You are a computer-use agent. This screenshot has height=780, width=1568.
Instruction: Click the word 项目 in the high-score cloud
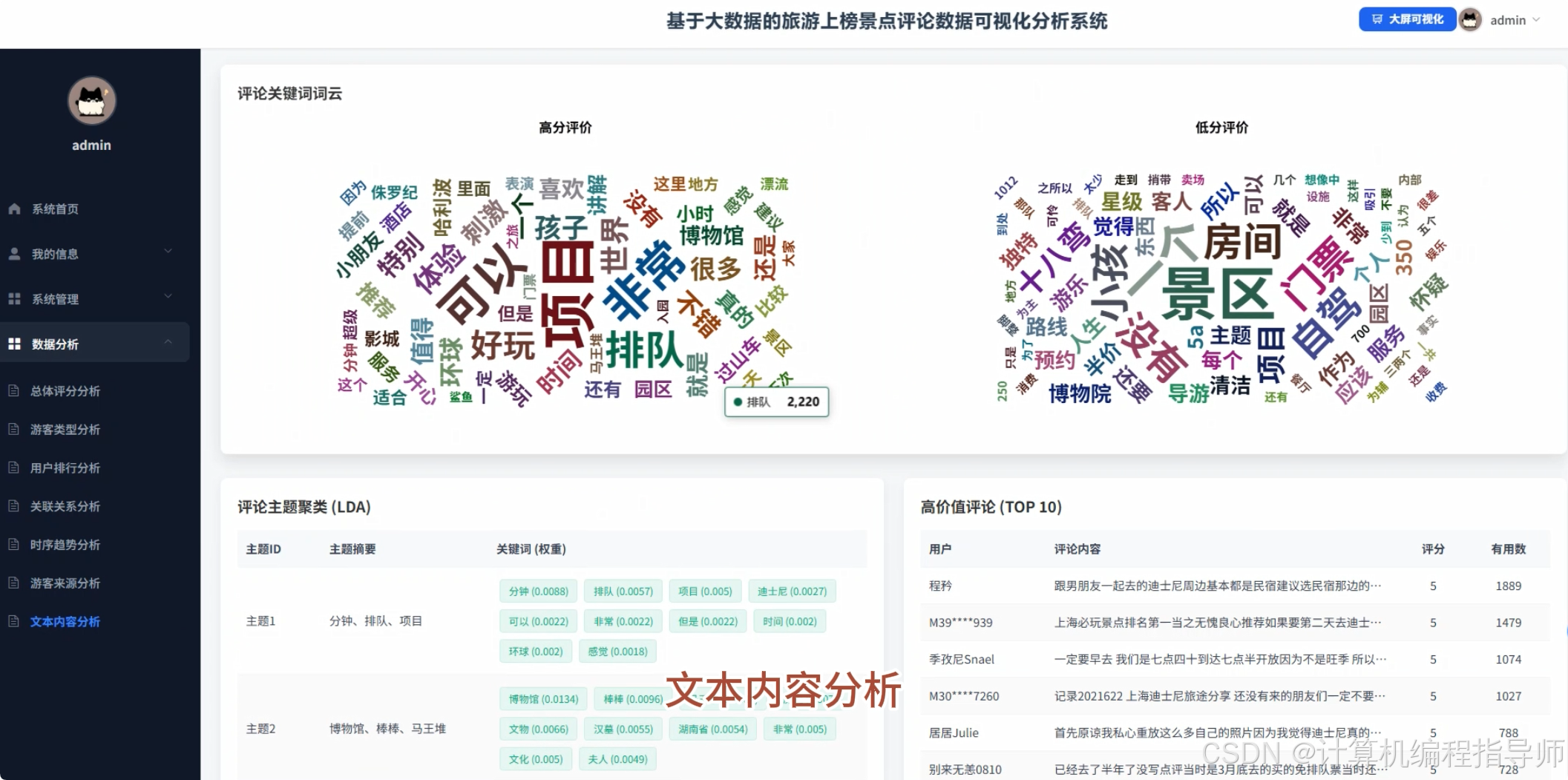(568, 294)
